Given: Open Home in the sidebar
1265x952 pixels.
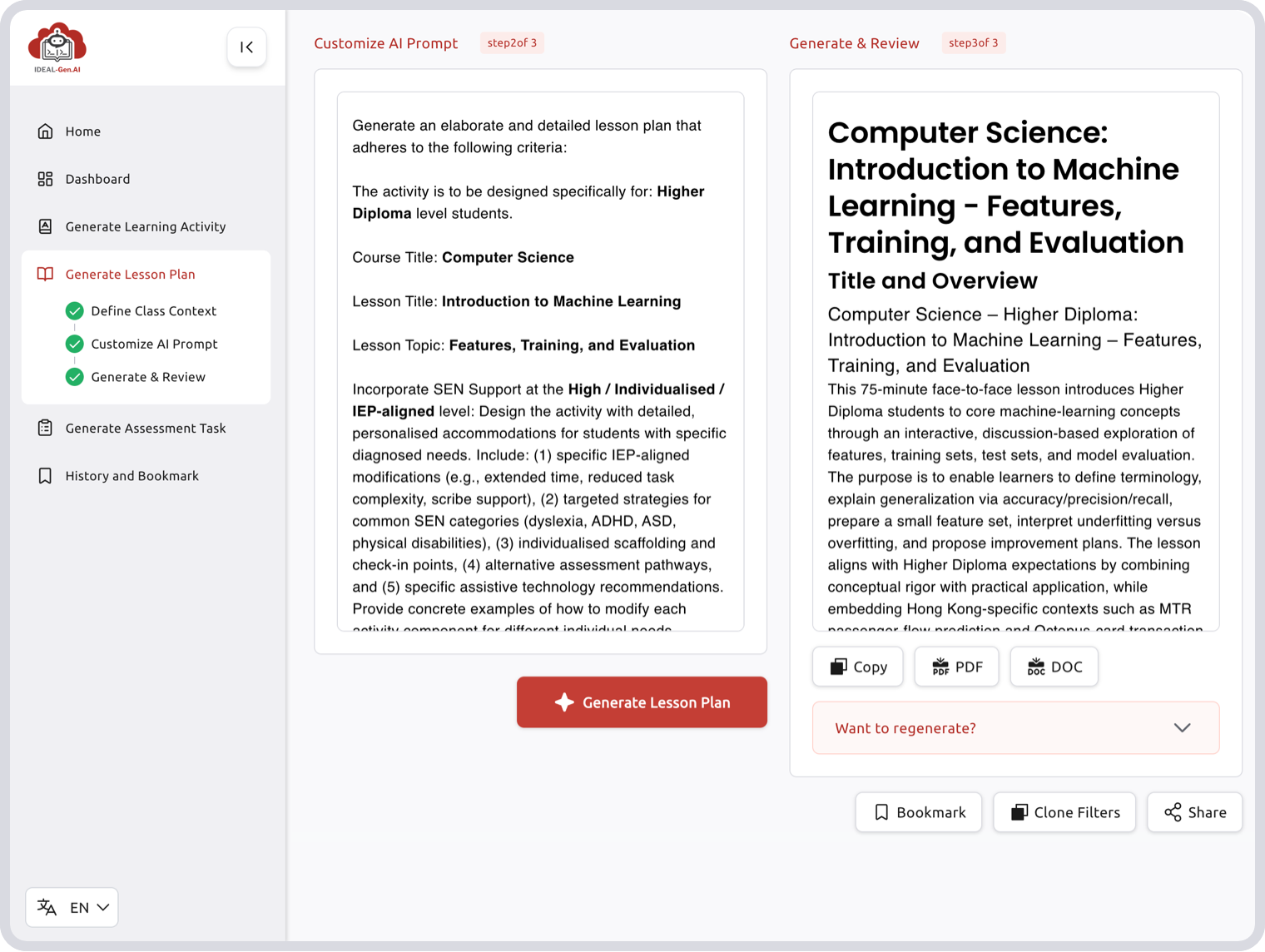Looking at the screenshot, I should (x=146, y=131).
